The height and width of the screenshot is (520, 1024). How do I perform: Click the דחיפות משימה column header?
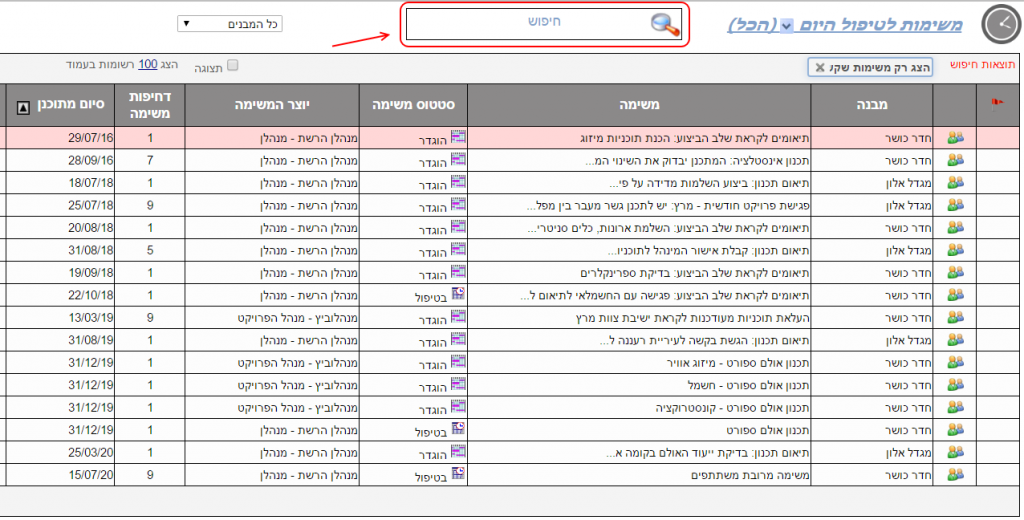coord(150,104)
